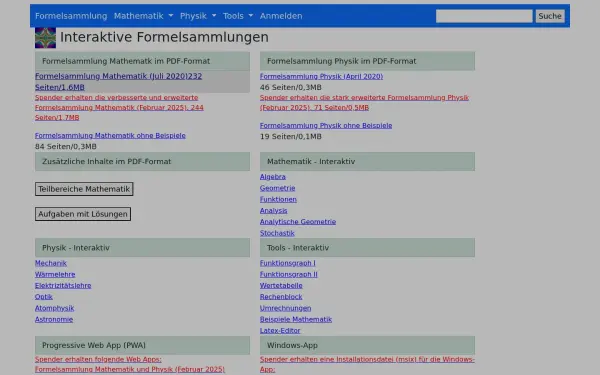Open the Wärmelehre link
The width and height of the screenshot is (600, 375).
tap(55, 274)
